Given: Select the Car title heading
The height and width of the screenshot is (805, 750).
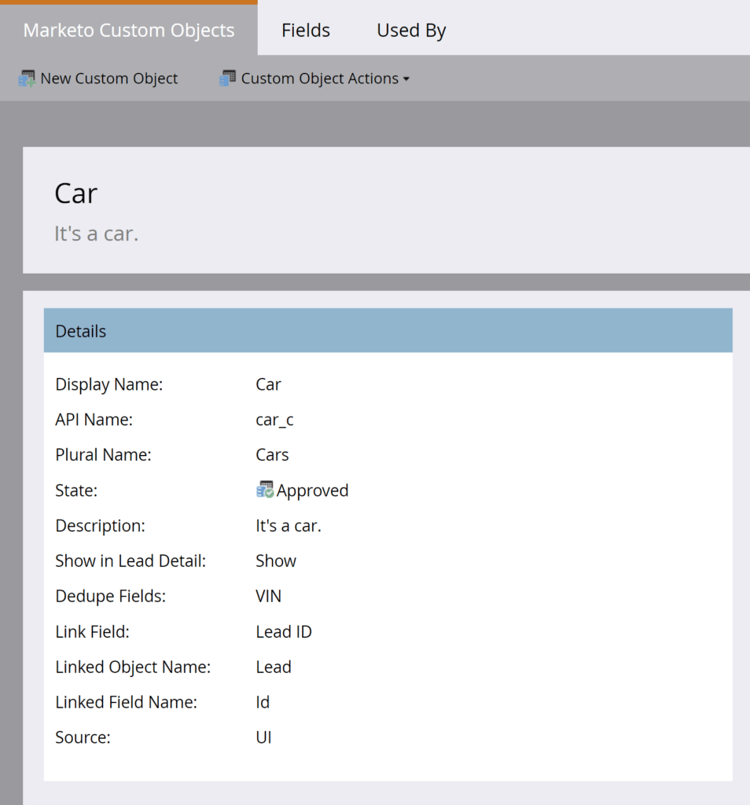Looking at the screenshot, I should (76, 194).
